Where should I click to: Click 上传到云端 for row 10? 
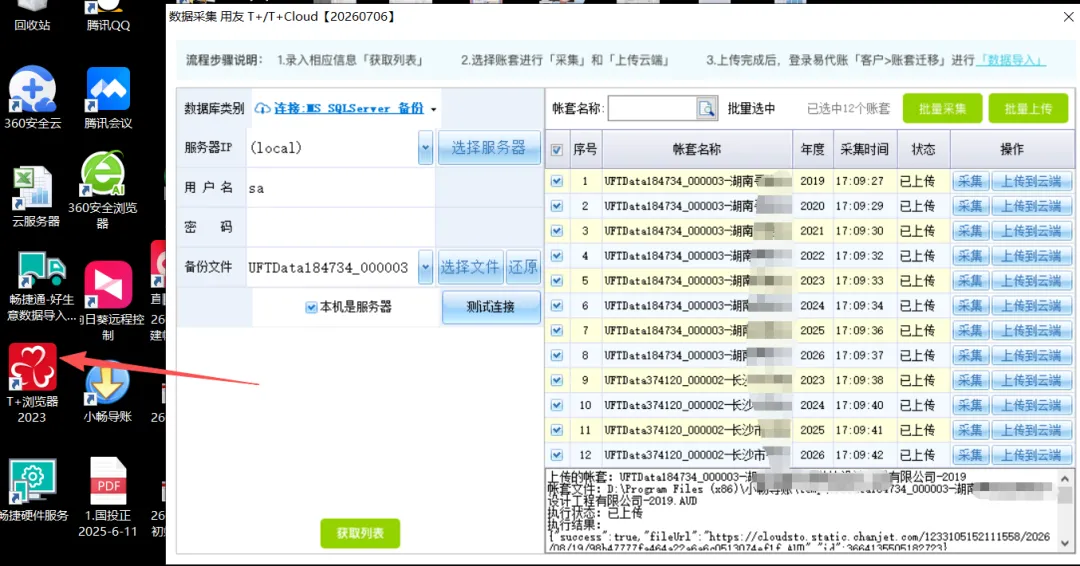pos(1032,406)
